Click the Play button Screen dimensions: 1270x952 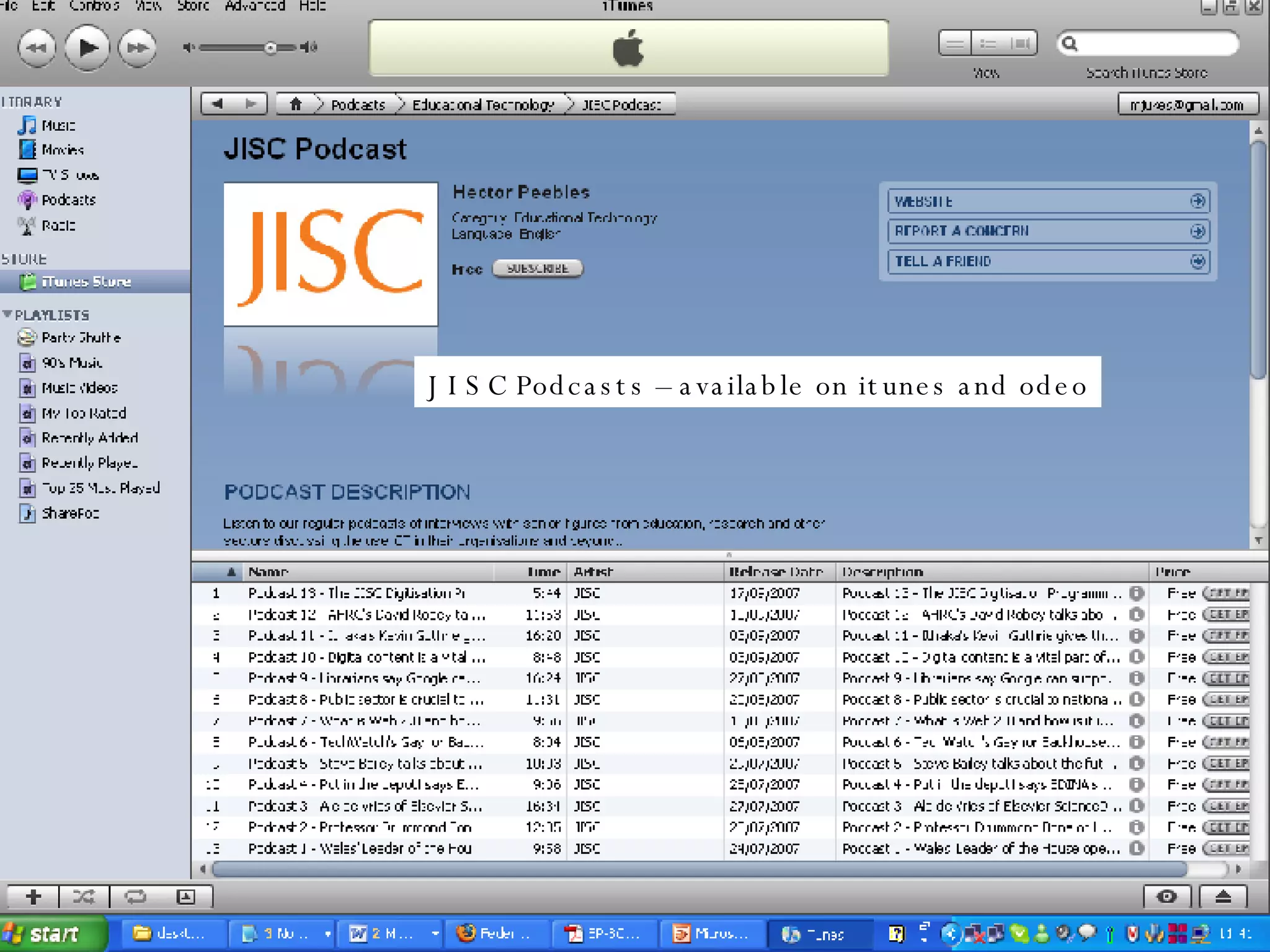tap(87, 47)
